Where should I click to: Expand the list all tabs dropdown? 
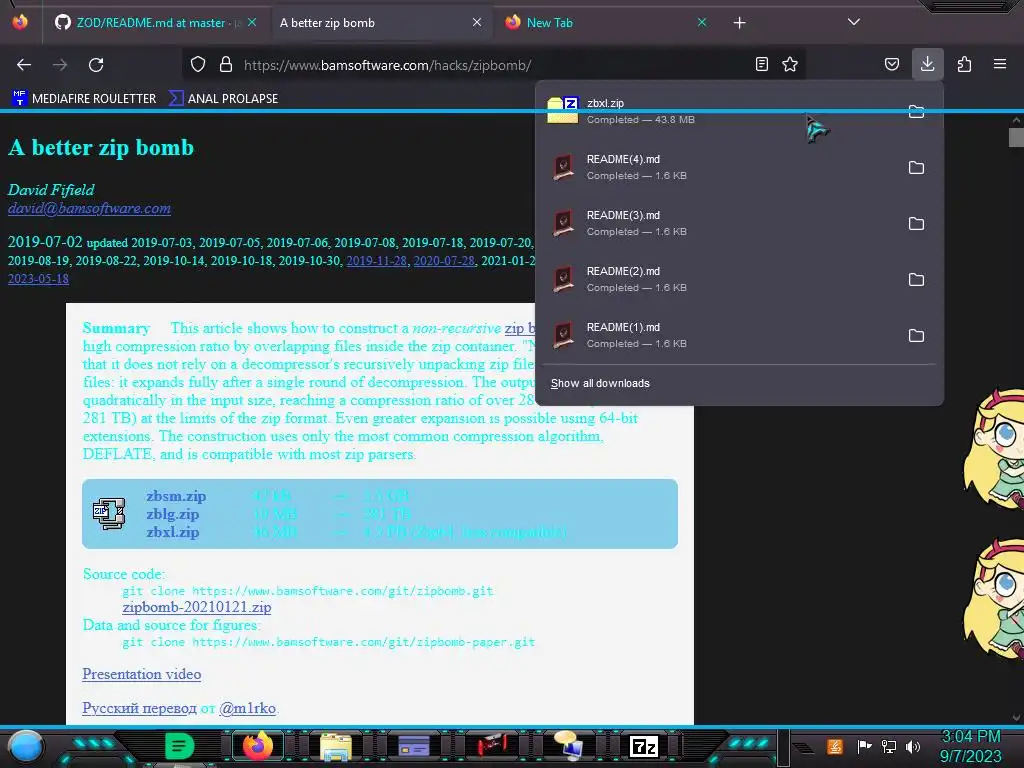click(x=854, y=22)
